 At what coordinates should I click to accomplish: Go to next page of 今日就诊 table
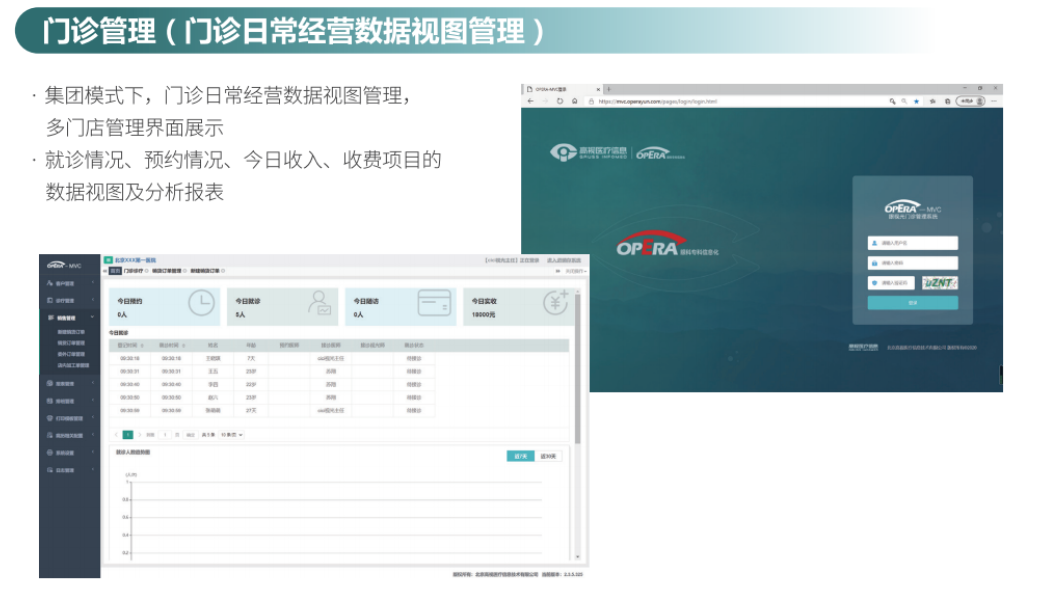139,435
